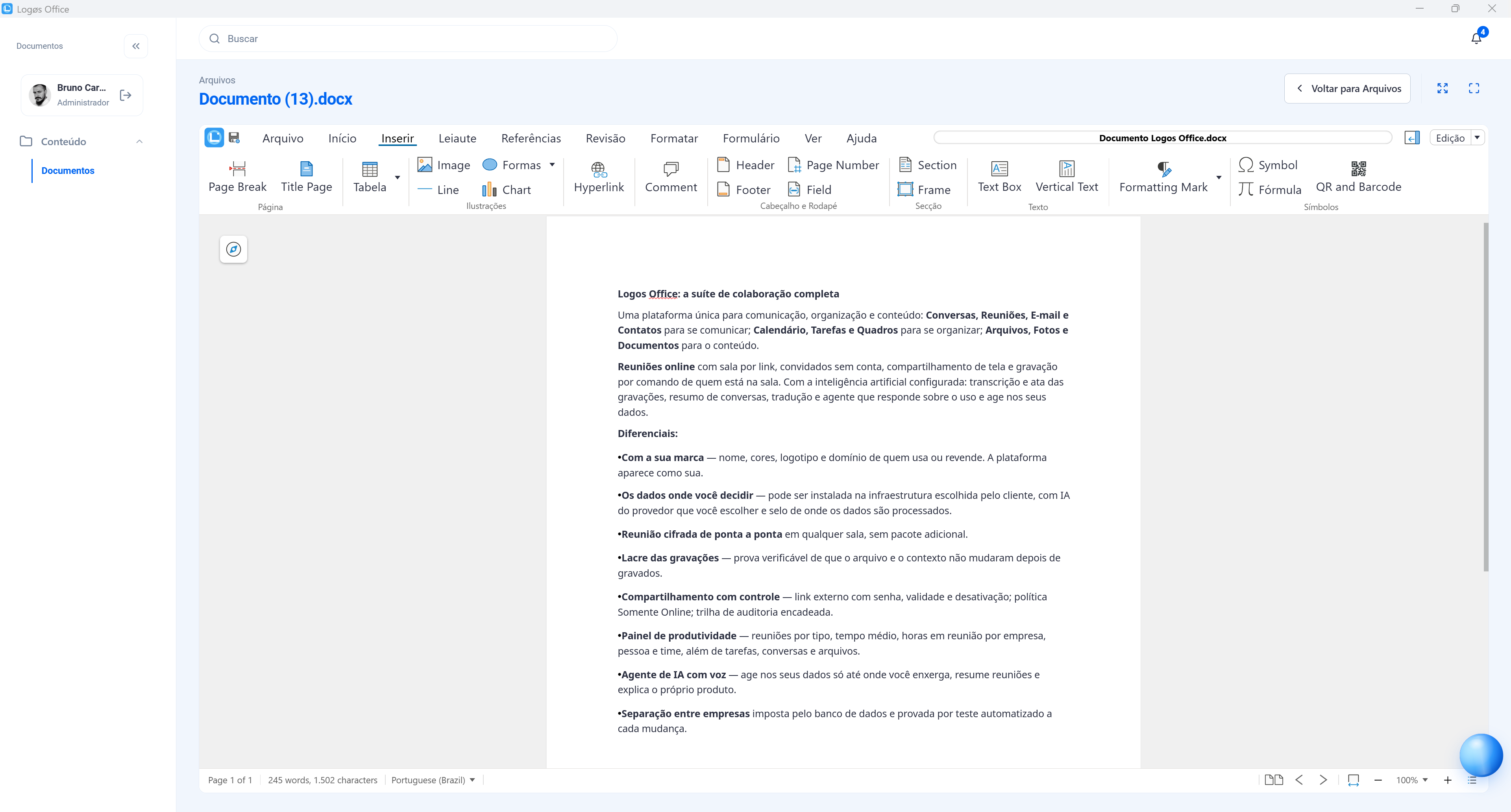The image size is (1511, 812).
Task: Insert a Section
Action: pos(927,165)
